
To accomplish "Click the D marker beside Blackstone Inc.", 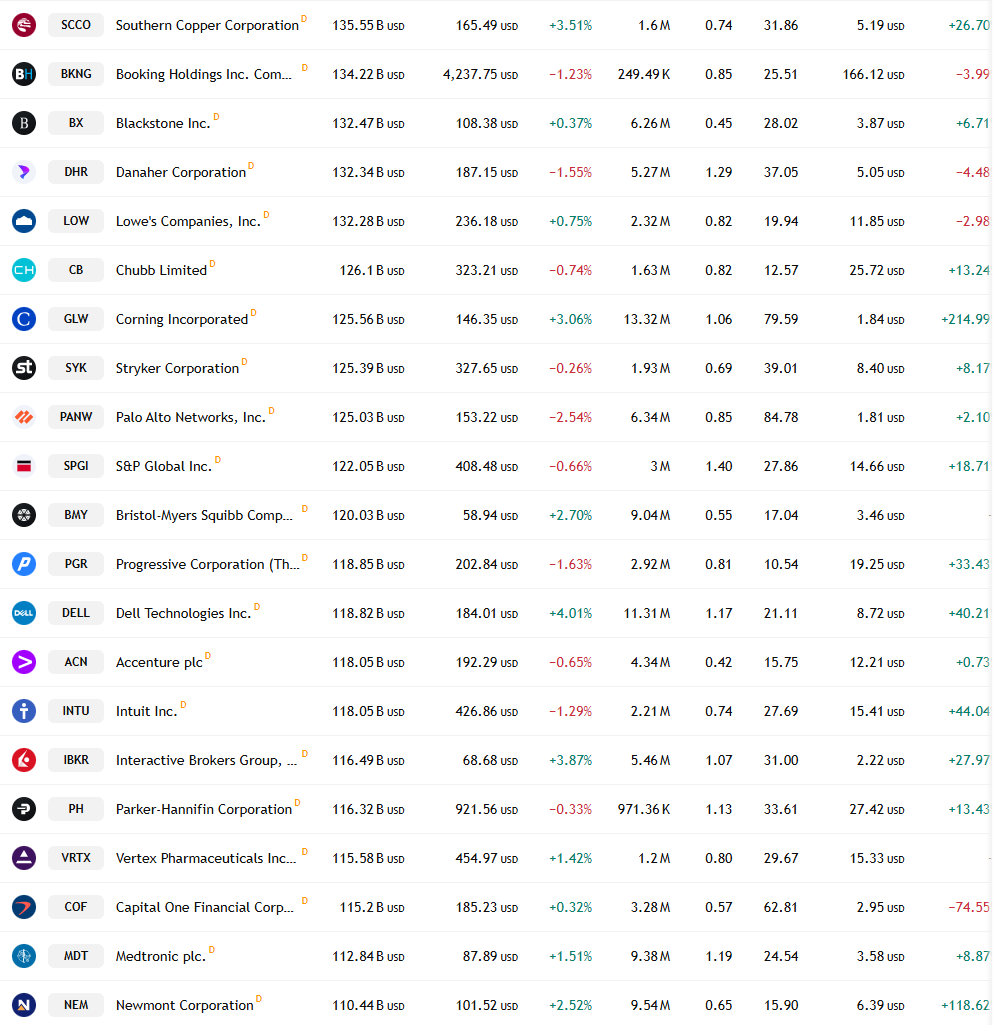I will tap(216, 117).
